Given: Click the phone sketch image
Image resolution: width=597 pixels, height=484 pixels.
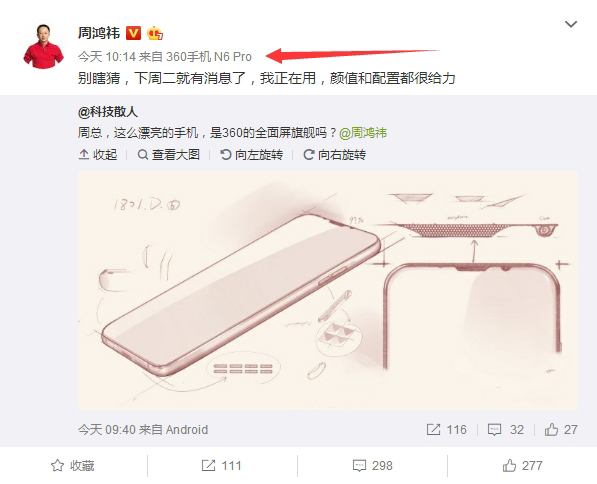Looking at the screenshot, I should [x=328, y=290].
